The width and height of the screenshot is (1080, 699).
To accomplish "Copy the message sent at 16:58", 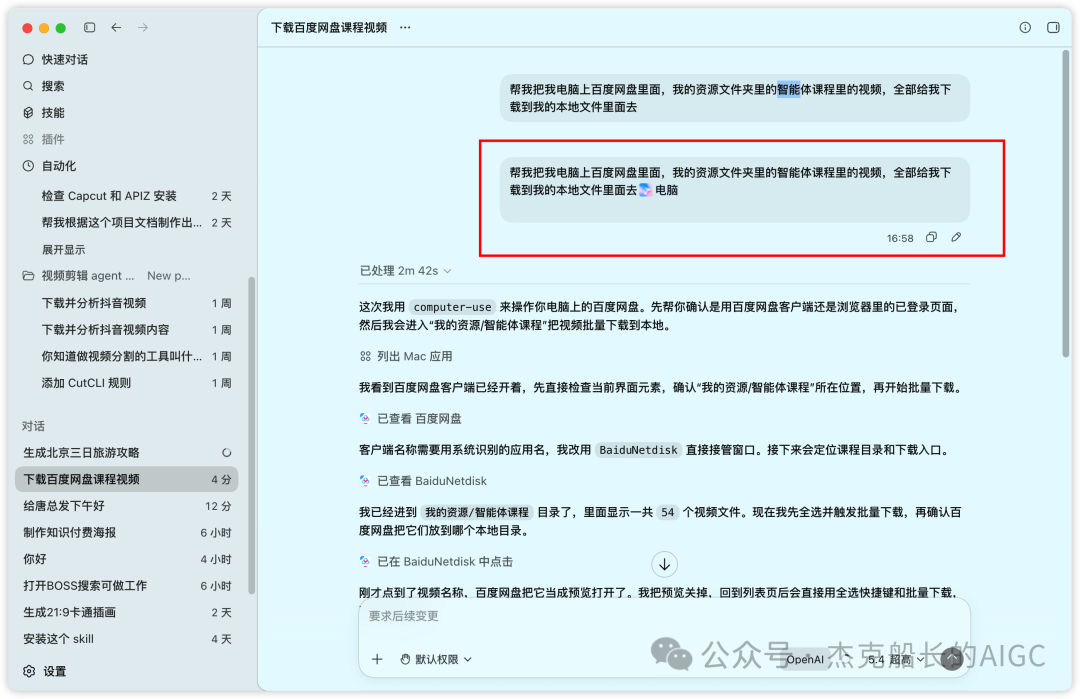I will tap(931, 238).
